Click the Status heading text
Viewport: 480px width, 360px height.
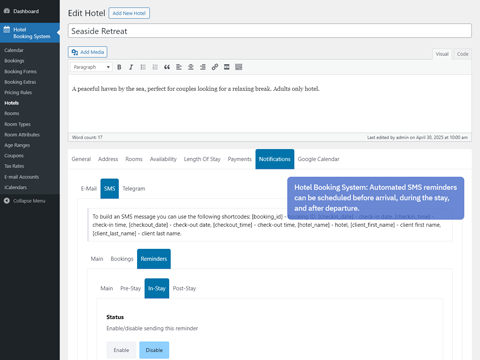[x=115, y=317]
